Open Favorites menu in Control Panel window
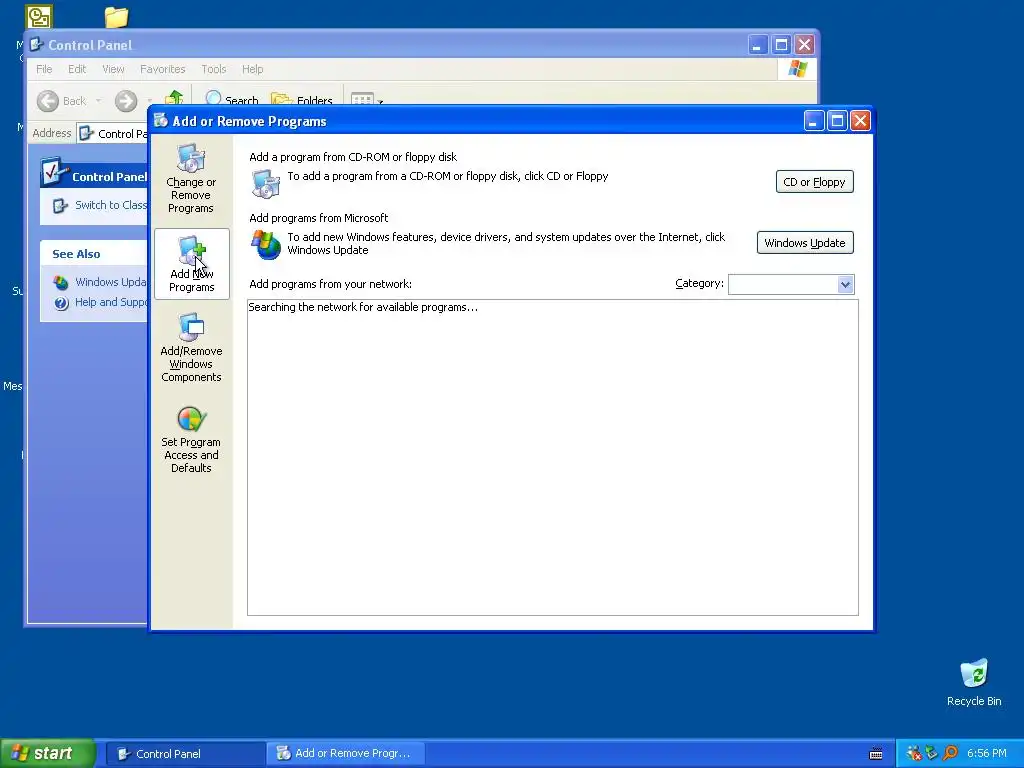Image resolution: width=1024 pixels, height=768 pixels. pos(163,69)
